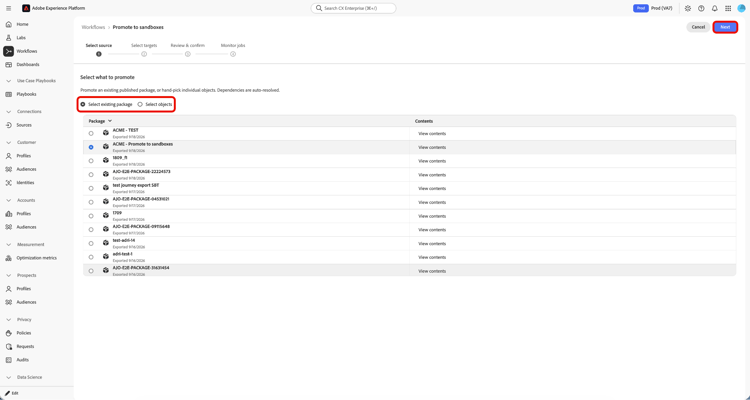
Task: Open Profiles under Customer section
Action: coord(23,156)
